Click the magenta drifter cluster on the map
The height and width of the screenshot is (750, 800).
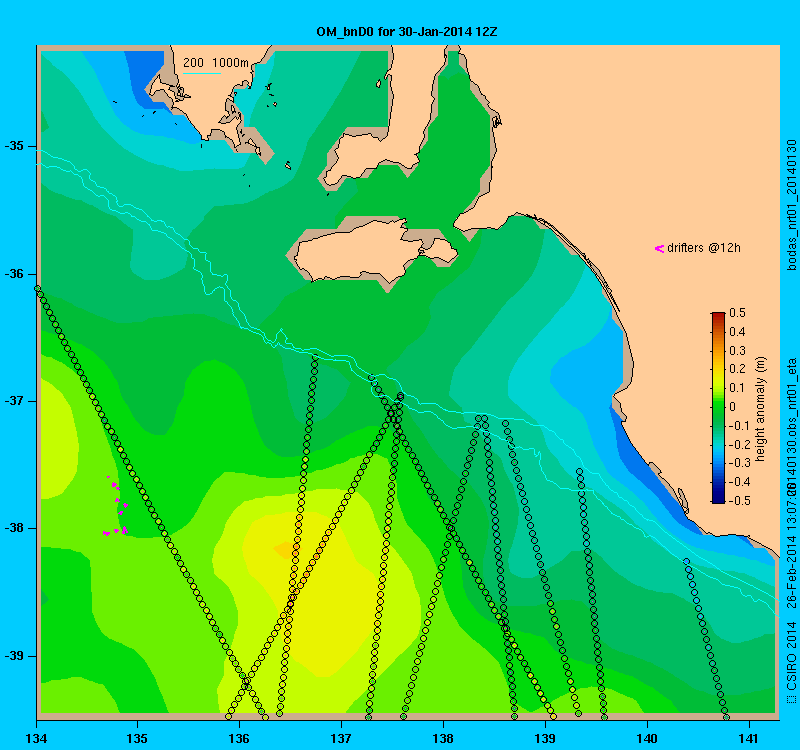click(116, 506)
